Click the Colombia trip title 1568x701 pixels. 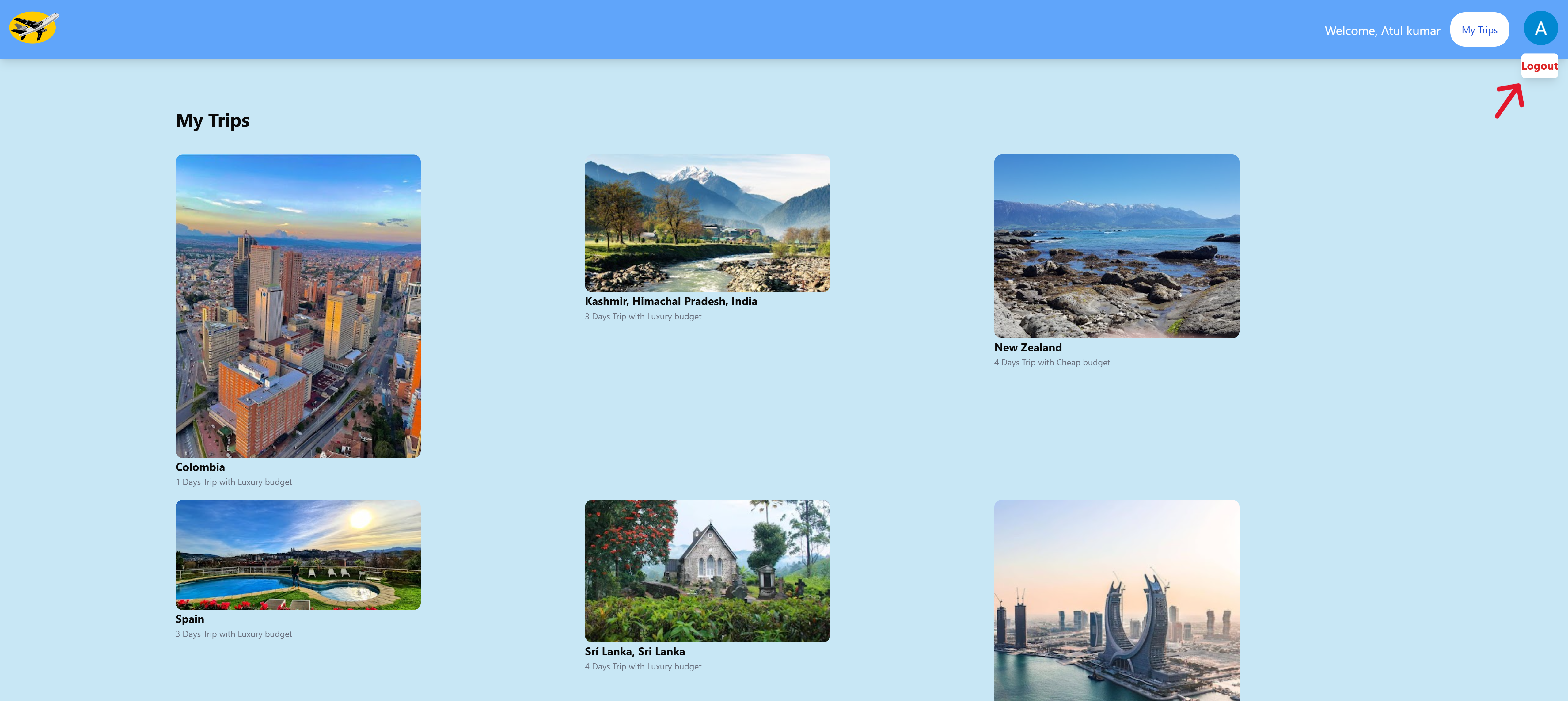tap(200, 467)
